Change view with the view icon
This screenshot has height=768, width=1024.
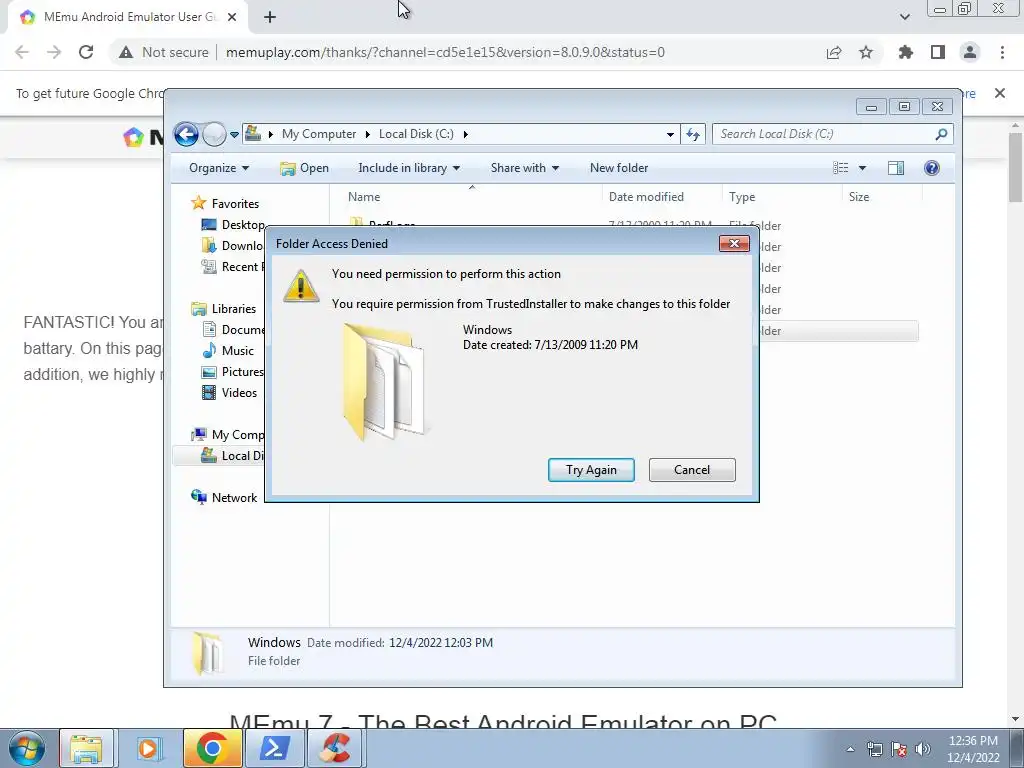tap(840, 168)
